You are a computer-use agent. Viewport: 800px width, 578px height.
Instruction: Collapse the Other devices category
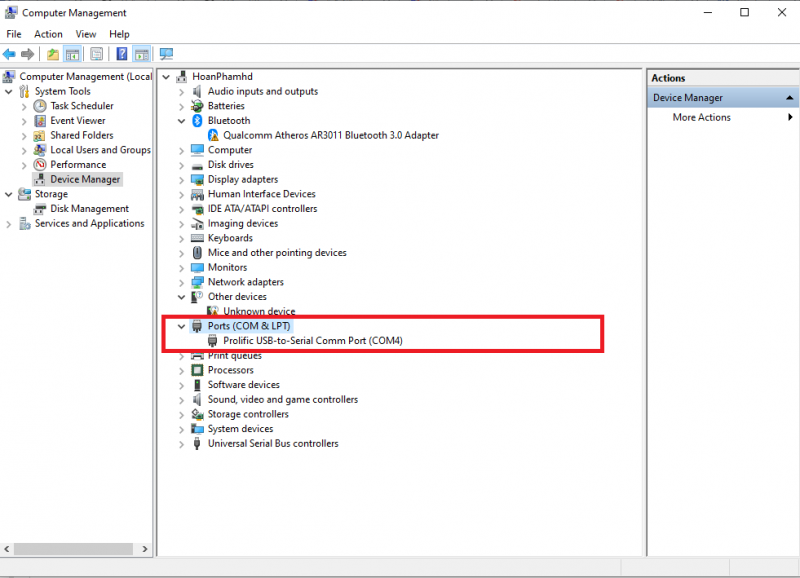182,297
